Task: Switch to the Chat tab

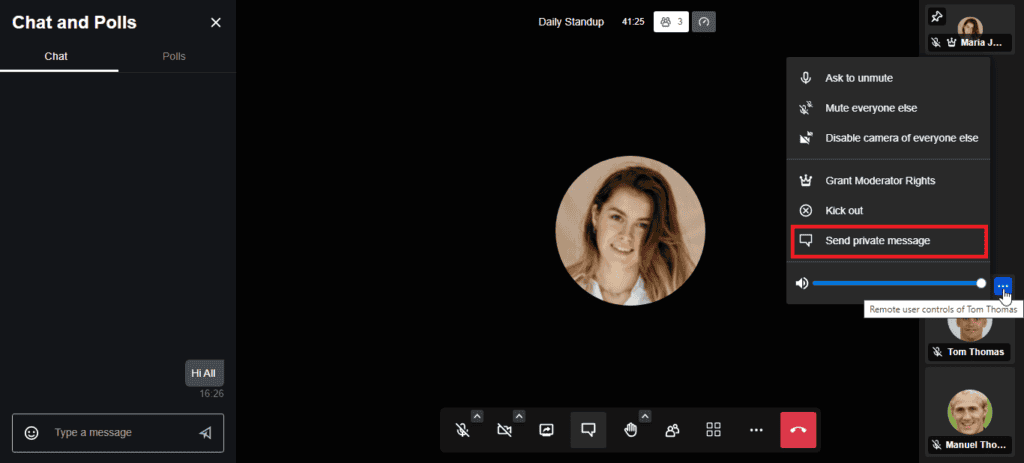Action: pos(56,56)
